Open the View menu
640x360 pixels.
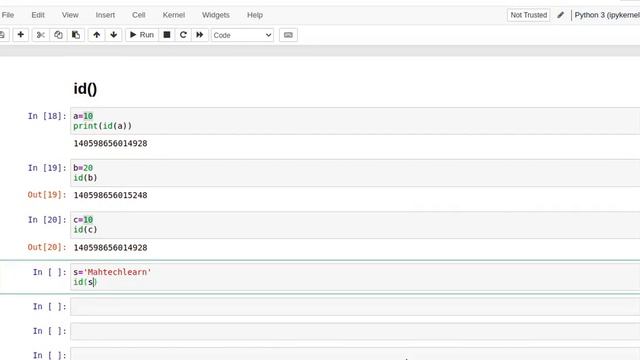tap(70, 15)
